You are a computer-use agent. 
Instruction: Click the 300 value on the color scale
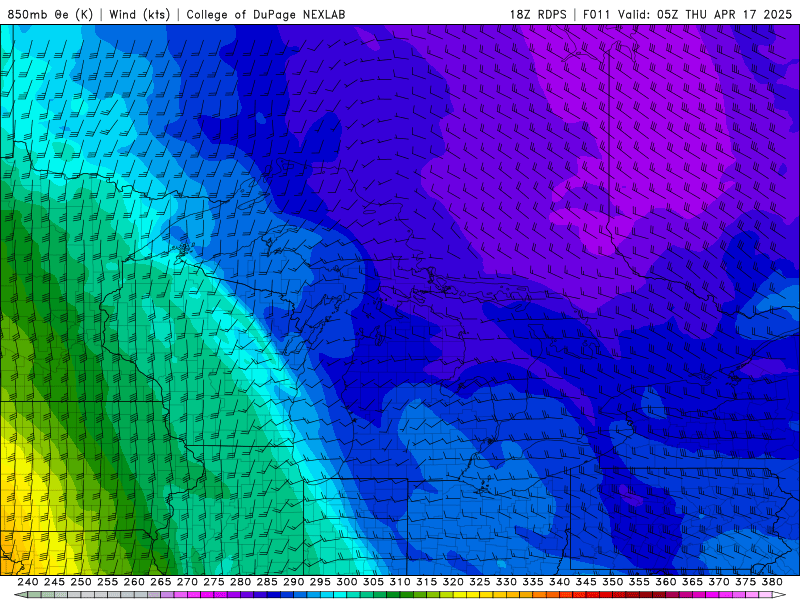pyautogui.click(x=346, y=582)
